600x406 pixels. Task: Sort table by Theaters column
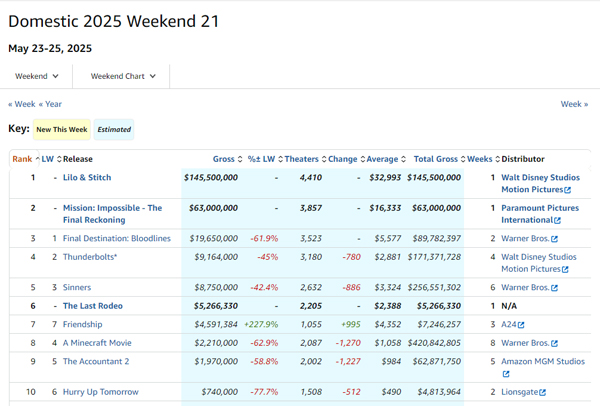[x=305, y=159]
